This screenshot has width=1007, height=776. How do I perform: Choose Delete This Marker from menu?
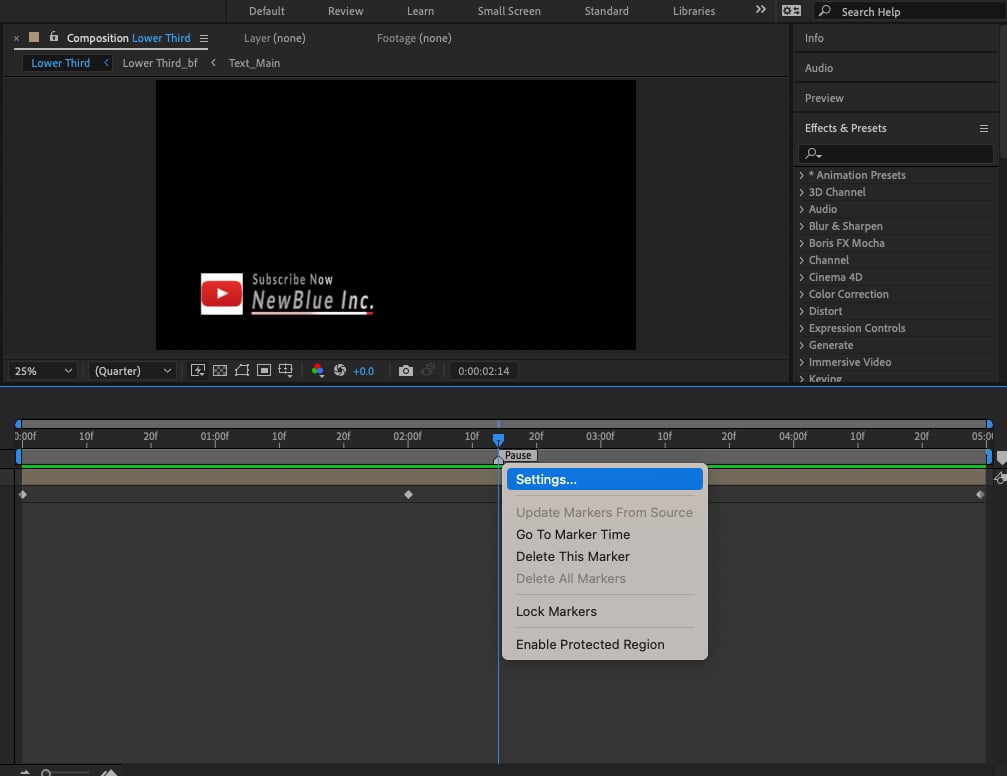click(573, 556)
